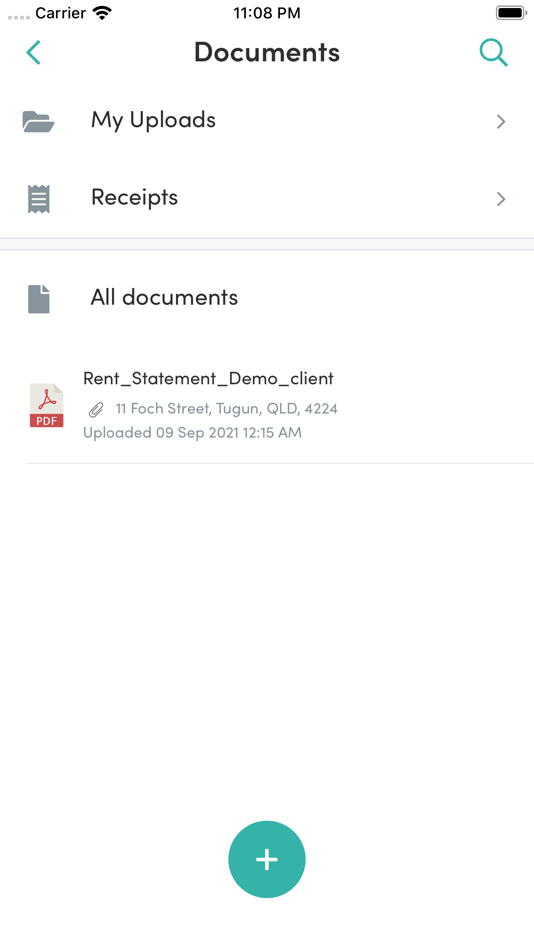Screen dimensions: 534x950
Task: Tap the paperclip attachment icon
Action: (96, 410)
